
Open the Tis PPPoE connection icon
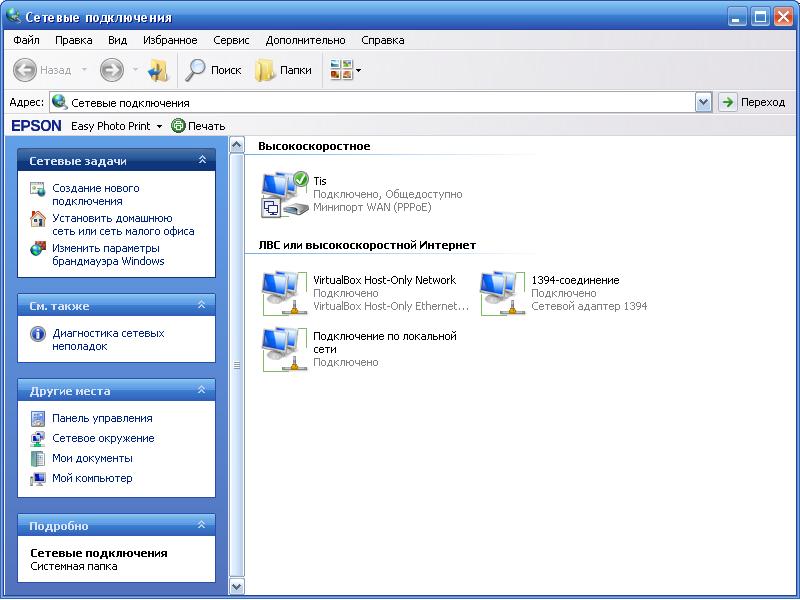point(285,194)
